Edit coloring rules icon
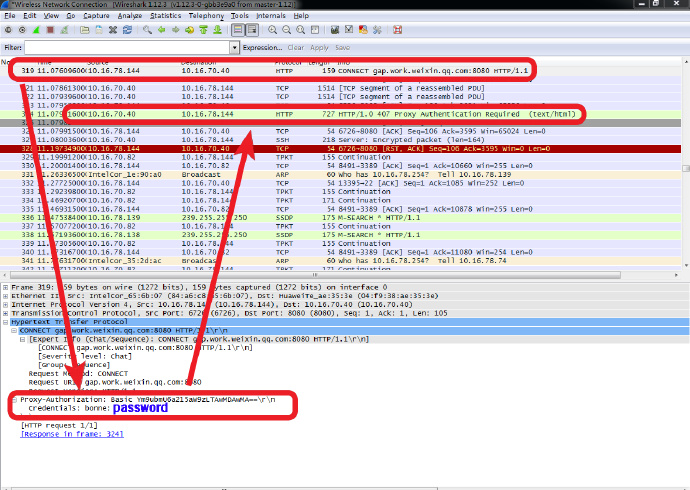 363,30
